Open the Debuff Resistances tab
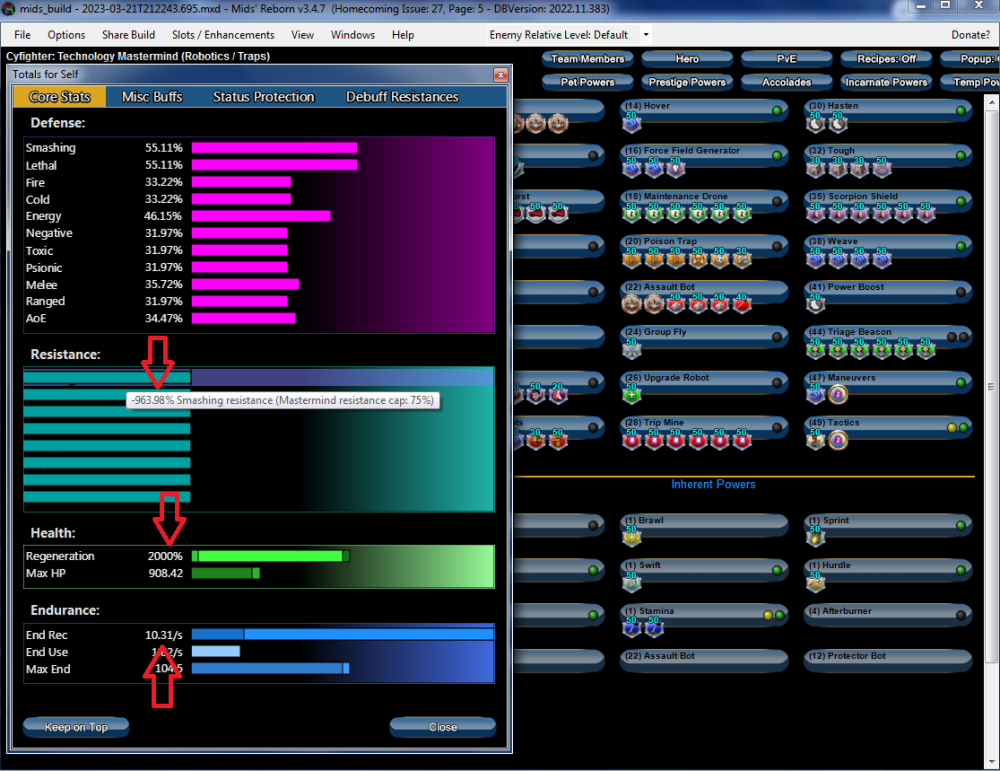 pyautogui.click(x=402, y=97)
